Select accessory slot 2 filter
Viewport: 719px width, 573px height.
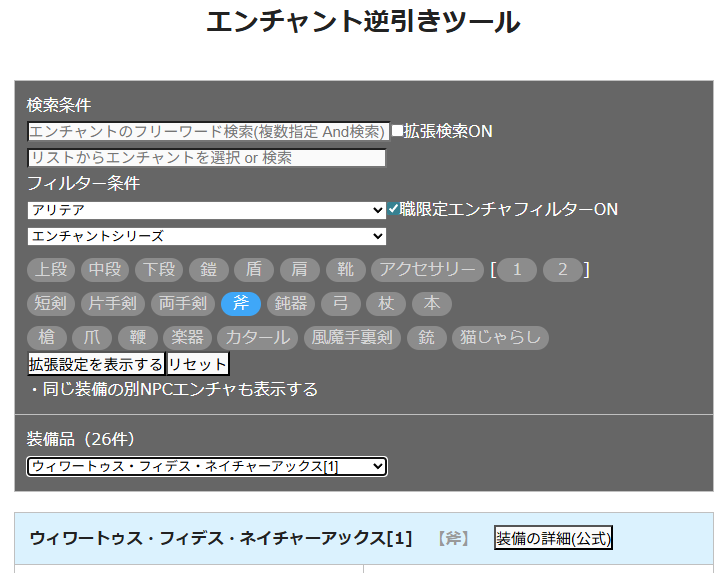[x=562, y=270]
